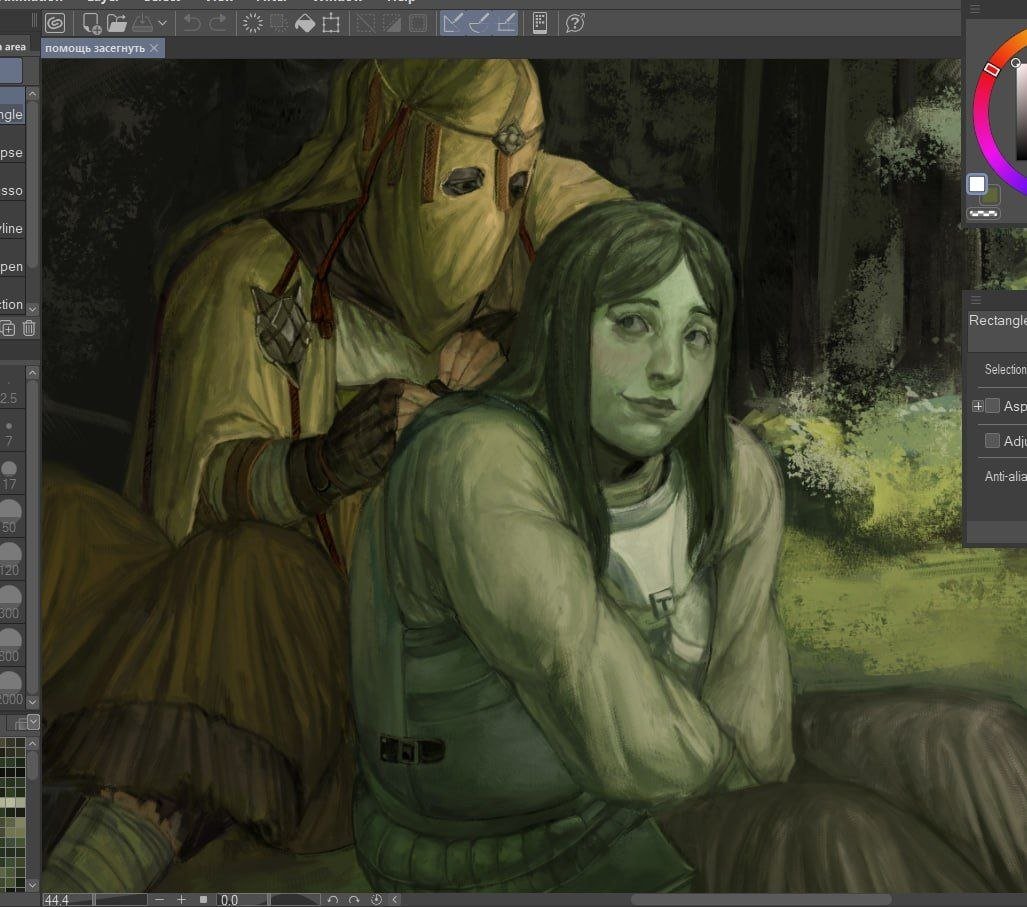Open an existing file from folder
The height and width of the screenshot is (907, 1027).
point(117,24)
